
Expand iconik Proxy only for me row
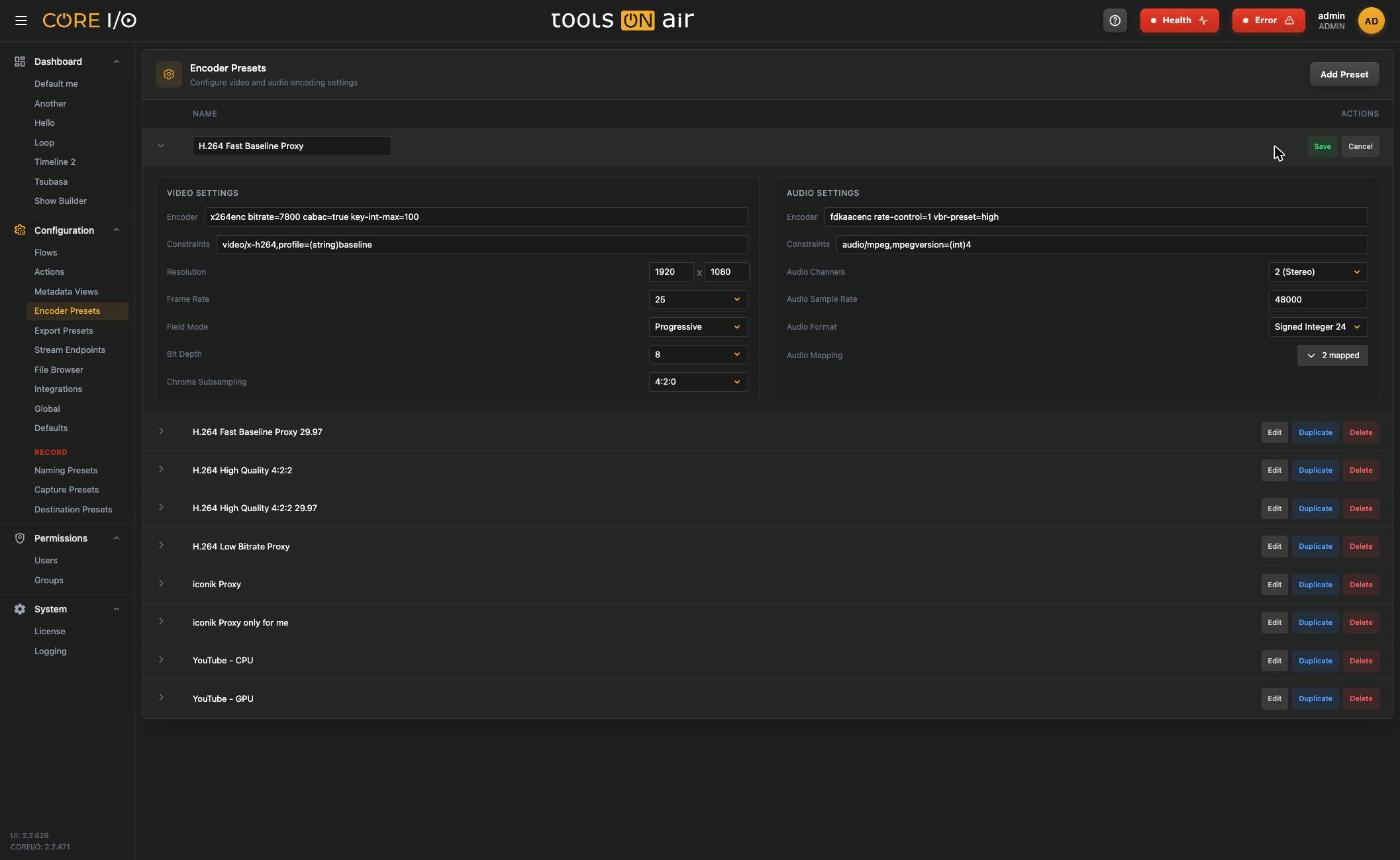point(161,622)
